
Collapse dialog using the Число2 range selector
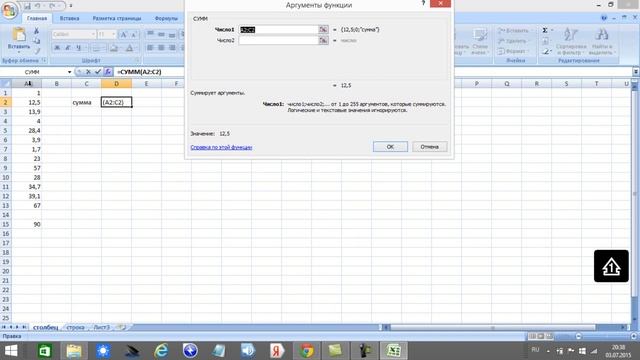point(323,40)
